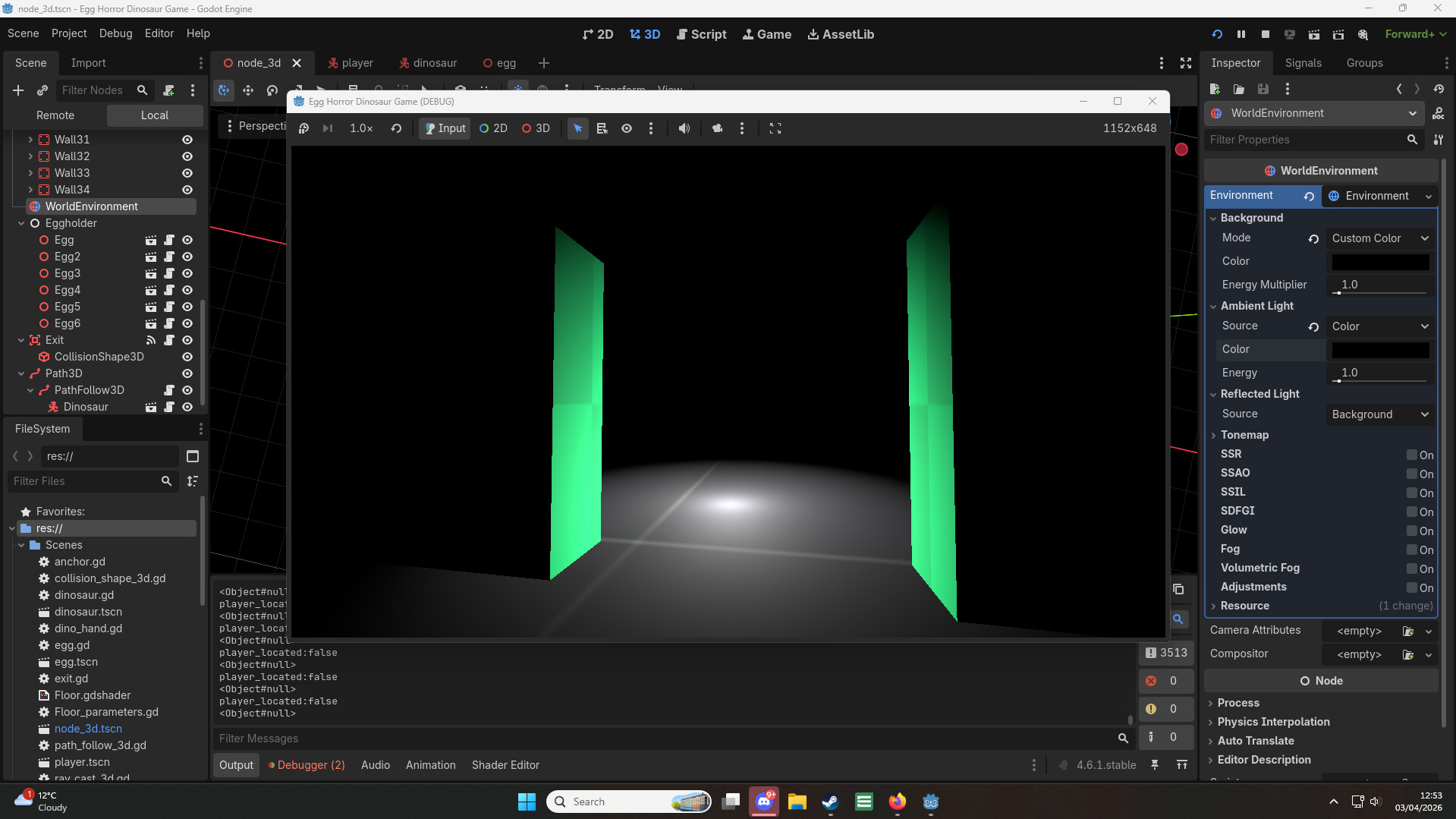Click the add new node plus icon
Image resolution: width=1456 pixels, height=819 pixels.
pos(18,90)
